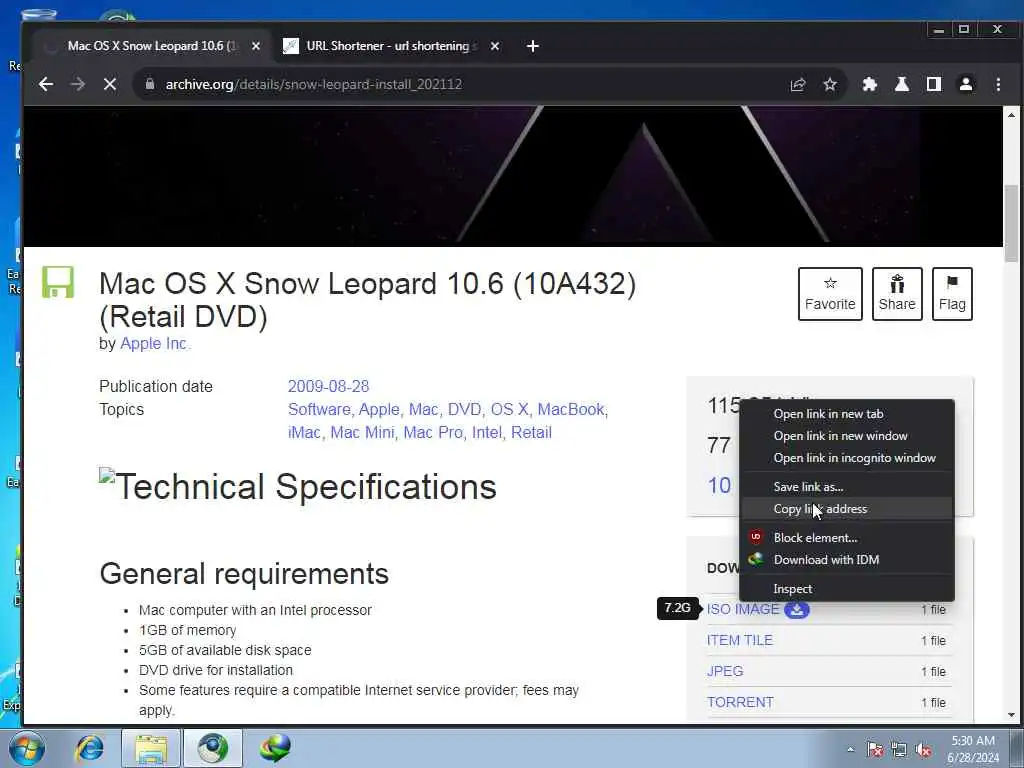Go back with the browser back arrow
This screenshot has width=1024, height=768.
tap(46, 84)
